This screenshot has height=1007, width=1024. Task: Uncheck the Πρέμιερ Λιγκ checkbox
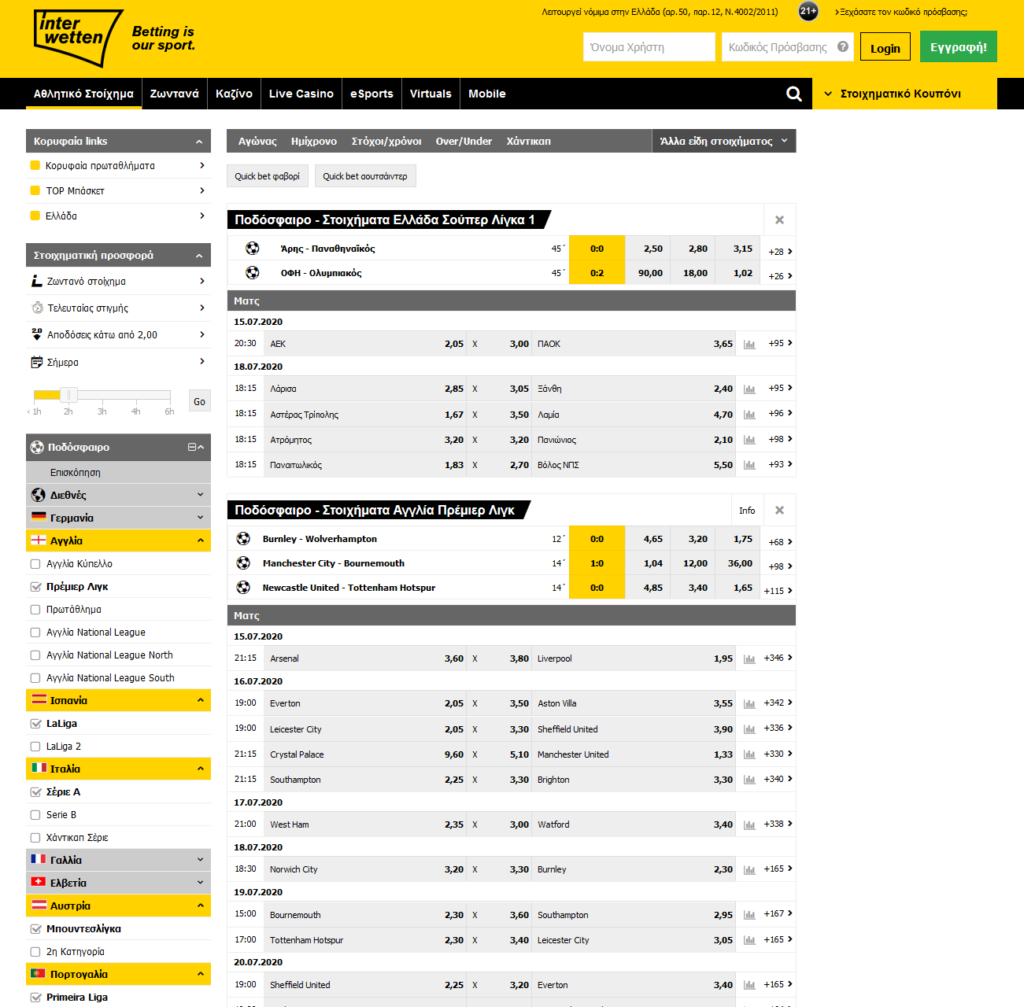(35, 586)
